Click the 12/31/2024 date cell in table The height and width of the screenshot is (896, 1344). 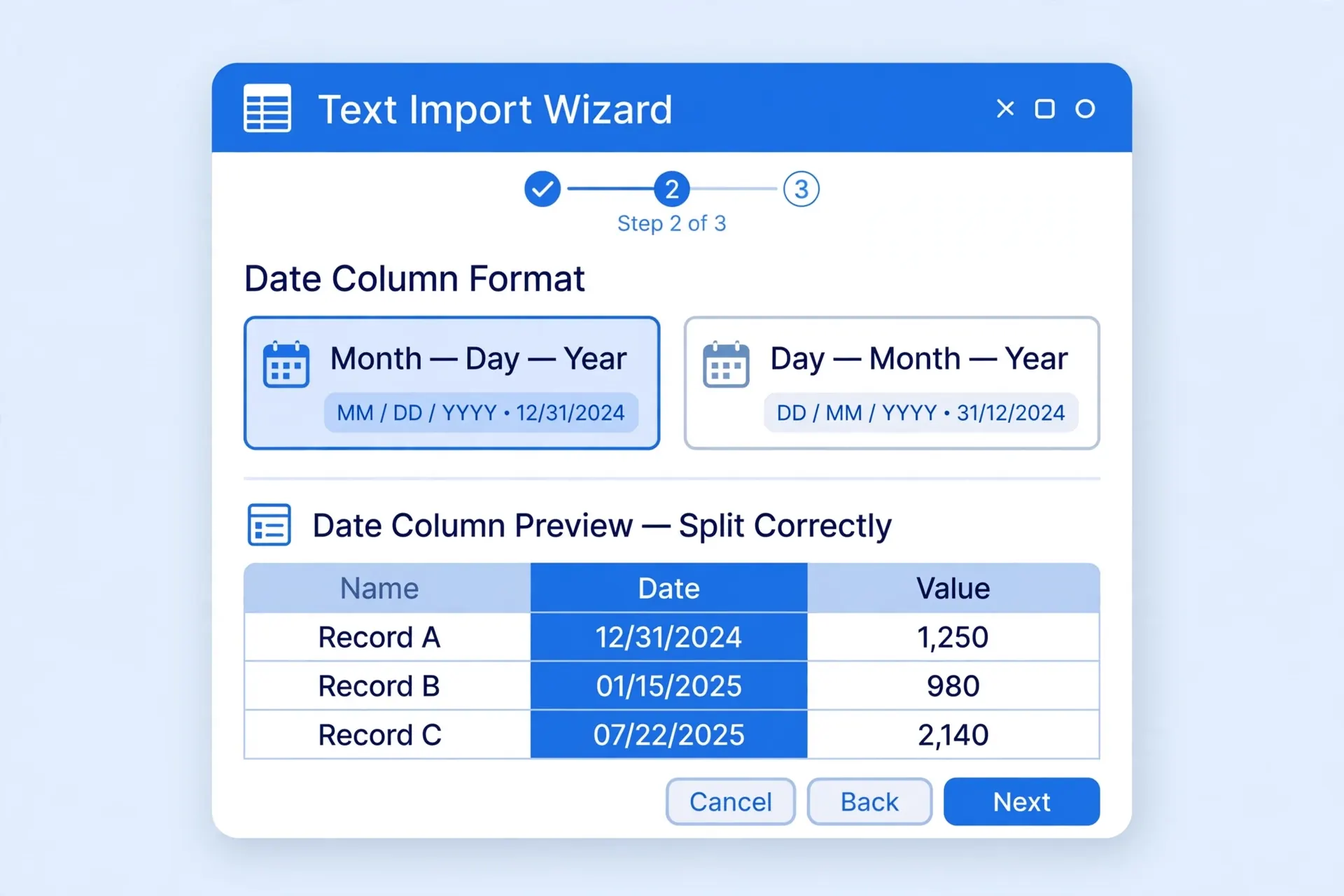[x=668, y=637]
